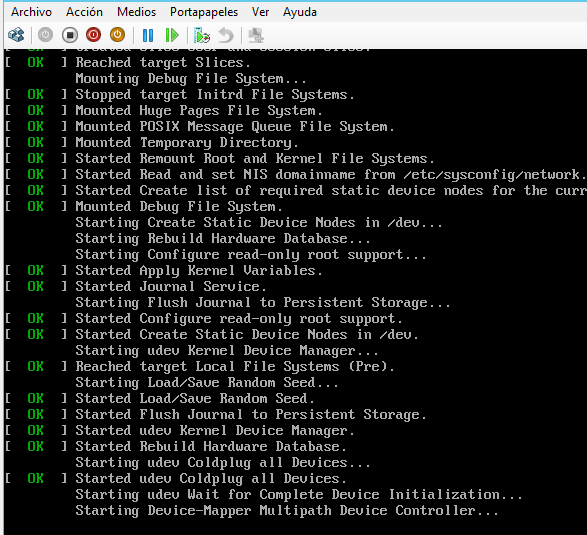Open the Acción menu
The image size is (587, 535).
(84, 12)
